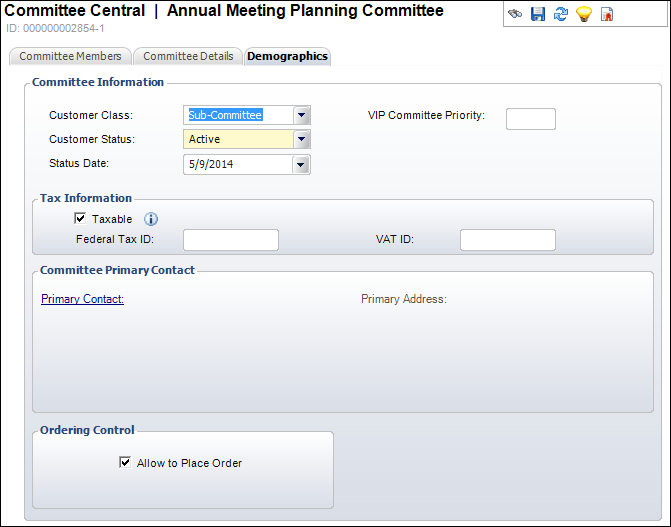Click the info icon beside Taxable
Image resolution: width=671 pixels, height=527 pixels.
click(151, 219)
